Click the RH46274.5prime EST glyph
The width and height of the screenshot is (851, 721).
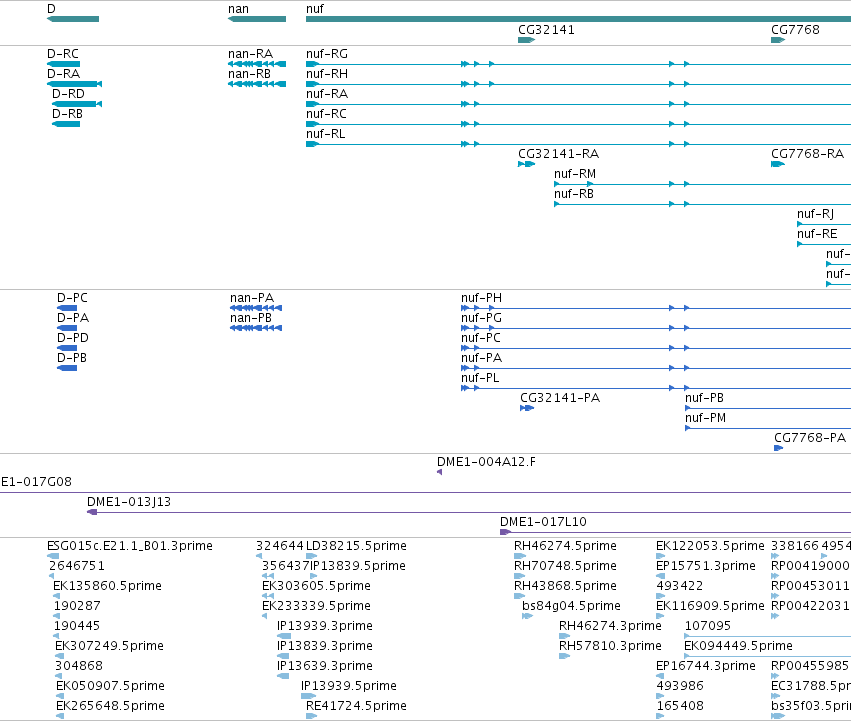point(520,556)
